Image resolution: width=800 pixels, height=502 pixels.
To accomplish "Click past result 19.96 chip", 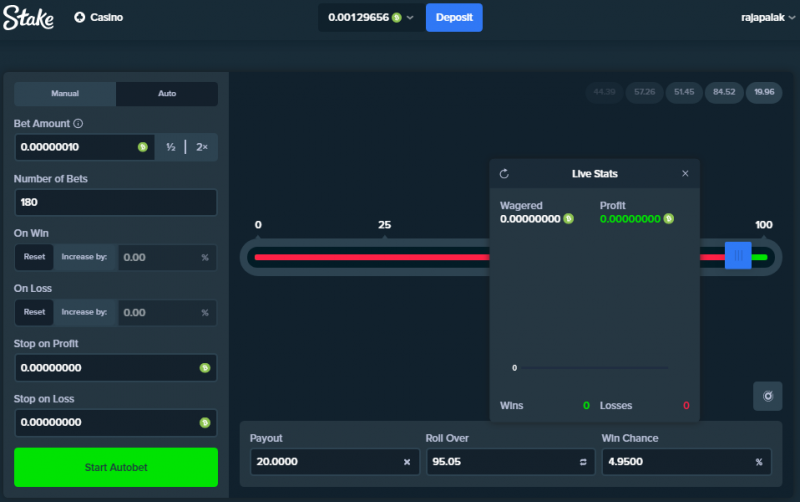I will (764, 92).
